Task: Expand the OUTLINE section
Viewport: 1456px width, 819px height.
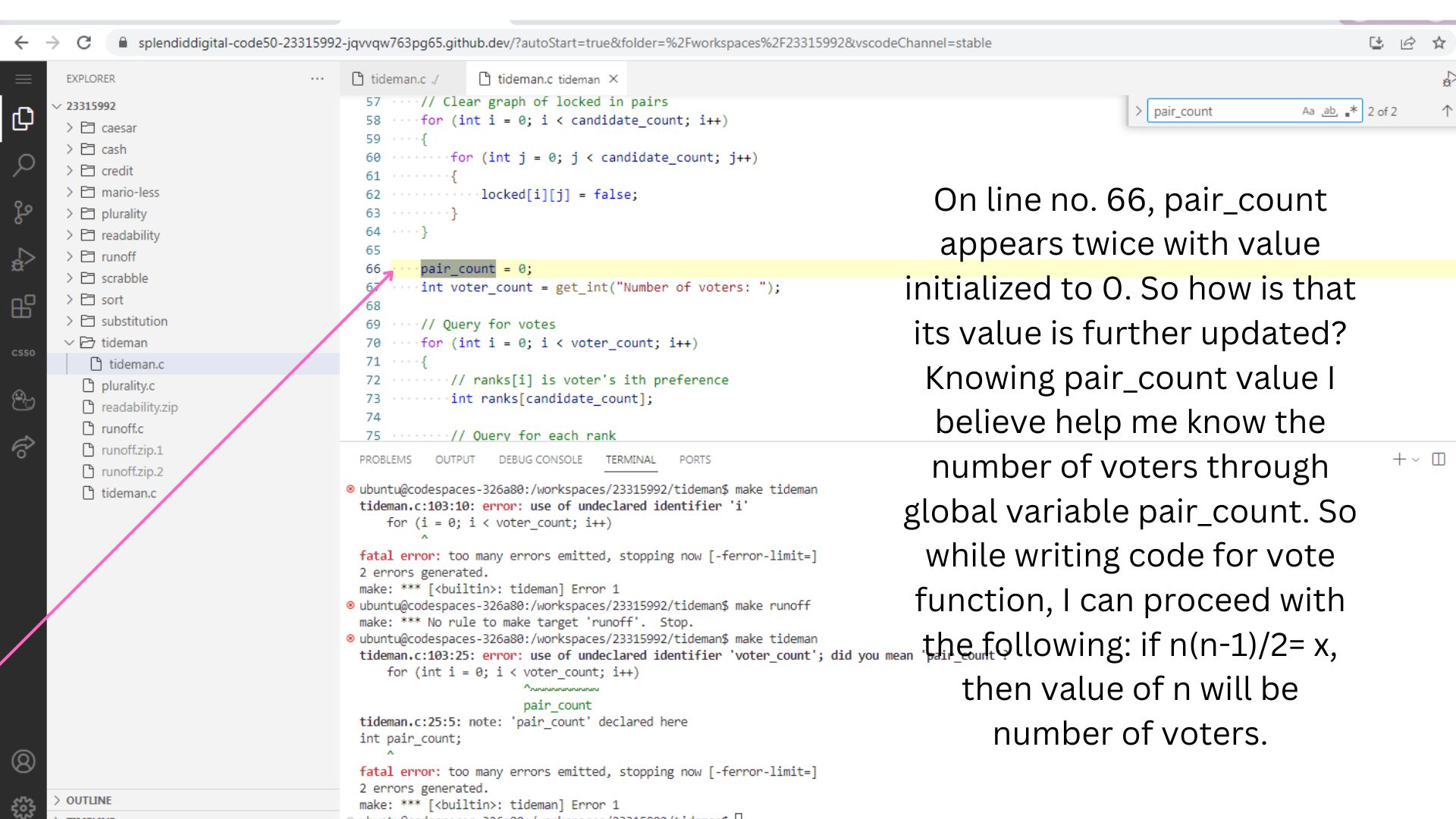Action: 57,800
